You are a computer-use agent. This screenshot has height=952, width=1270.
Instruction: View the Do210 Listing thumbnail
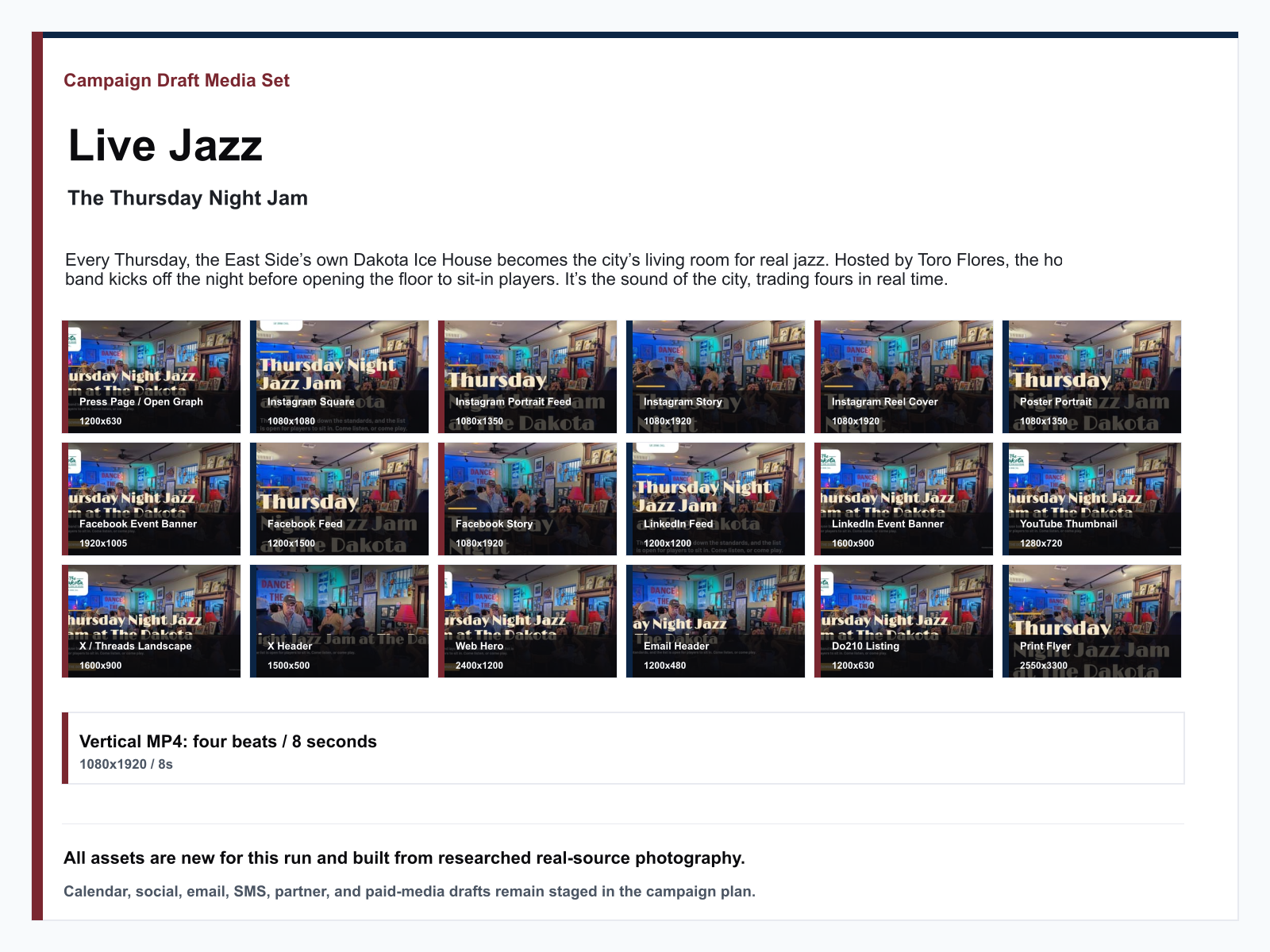pyautogui.click(x=903, y=621)
